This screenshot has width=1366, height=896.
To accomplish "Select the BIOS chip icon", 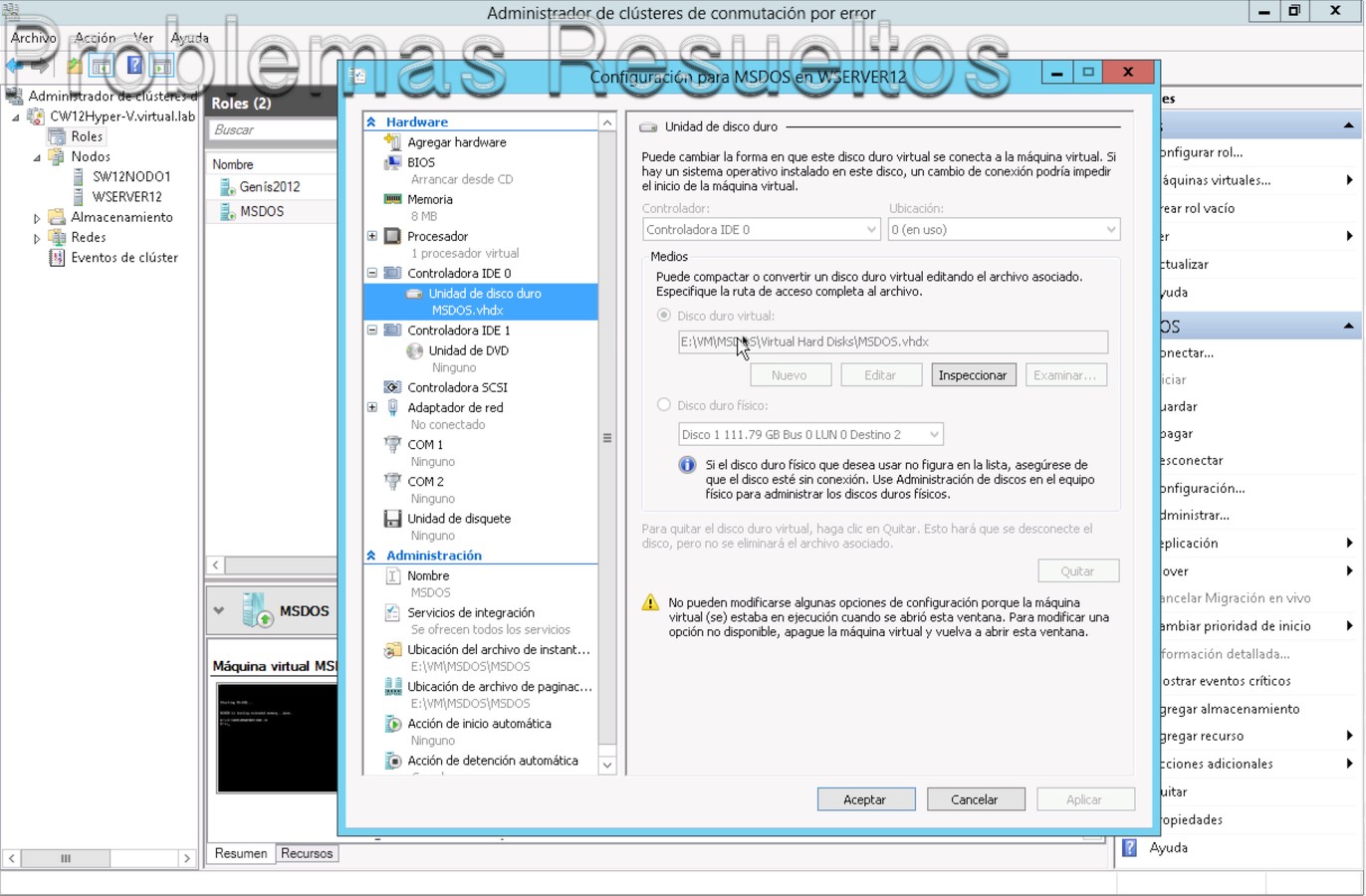I will [x=392, y=162].
